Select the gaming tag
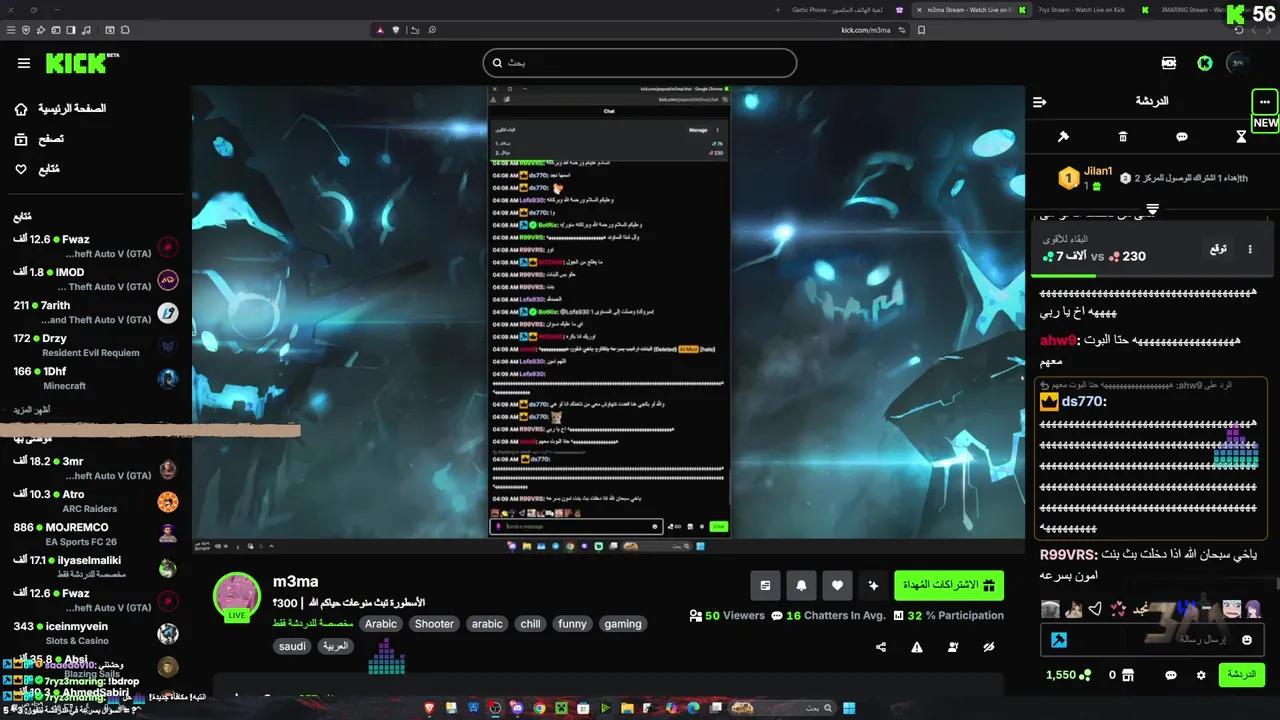The image size is (1280, 720). click(623, 624)
